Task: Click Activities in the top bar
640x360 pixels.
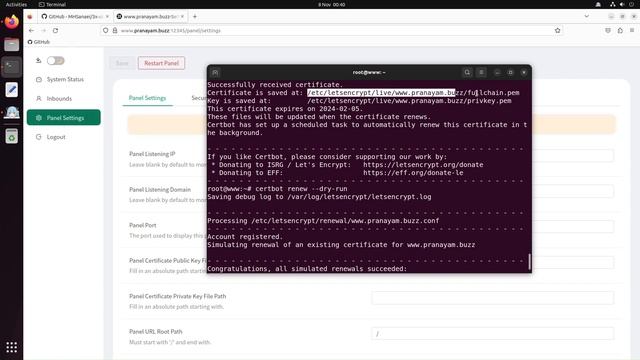Action: tap(16, 4)
